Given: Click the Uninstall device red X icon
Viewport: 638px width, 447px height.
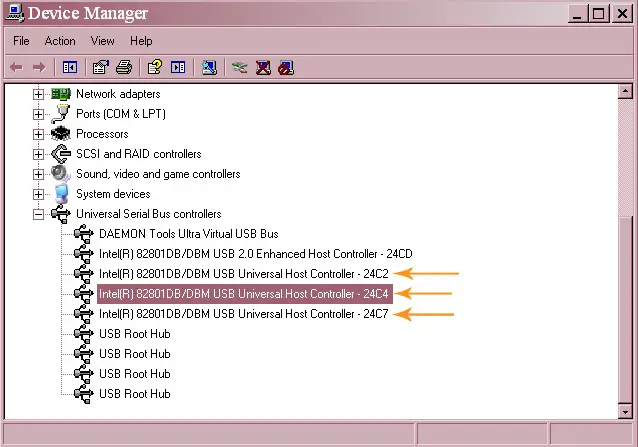Looking at the screenshot, I should point(263,67).
